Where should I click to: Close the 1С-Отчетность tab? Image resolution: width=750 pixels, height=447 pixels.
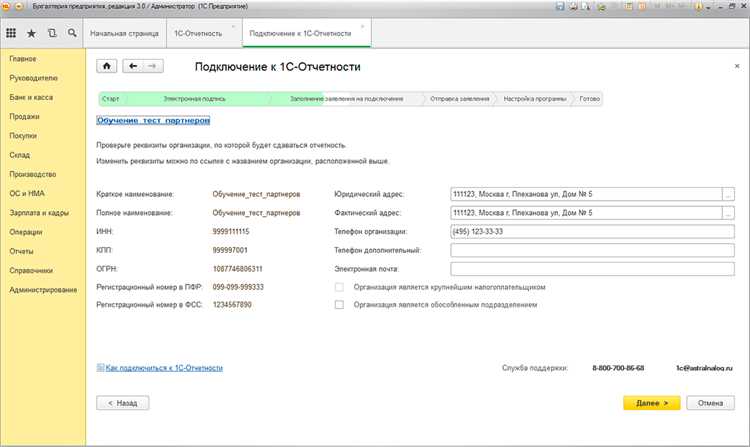tap(233, 26)
